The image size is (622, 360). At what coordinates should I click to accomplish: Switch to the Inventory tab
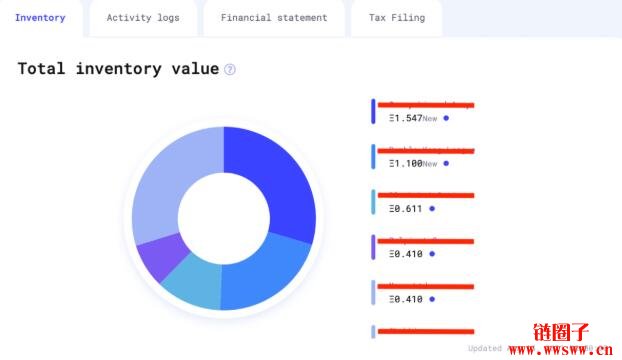tap(40, 18)
